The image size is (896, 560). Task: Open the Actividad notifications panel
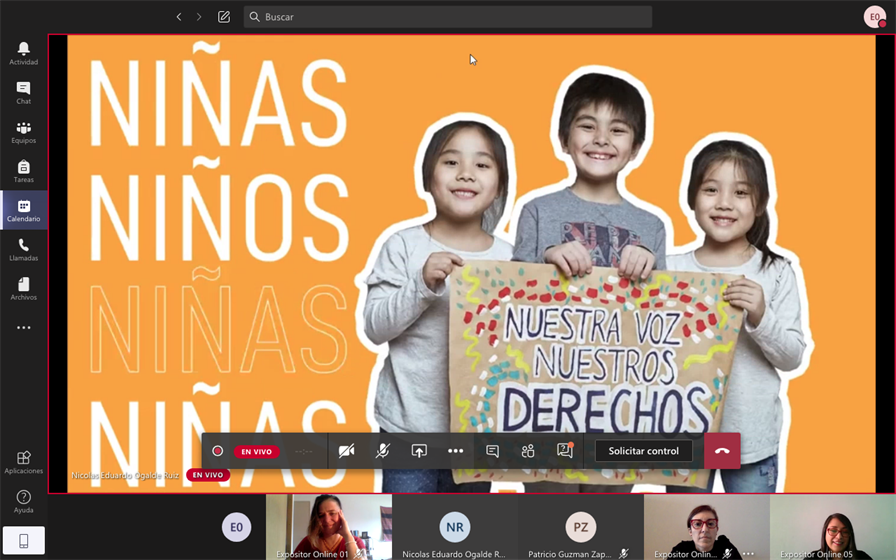coord(23,54)
